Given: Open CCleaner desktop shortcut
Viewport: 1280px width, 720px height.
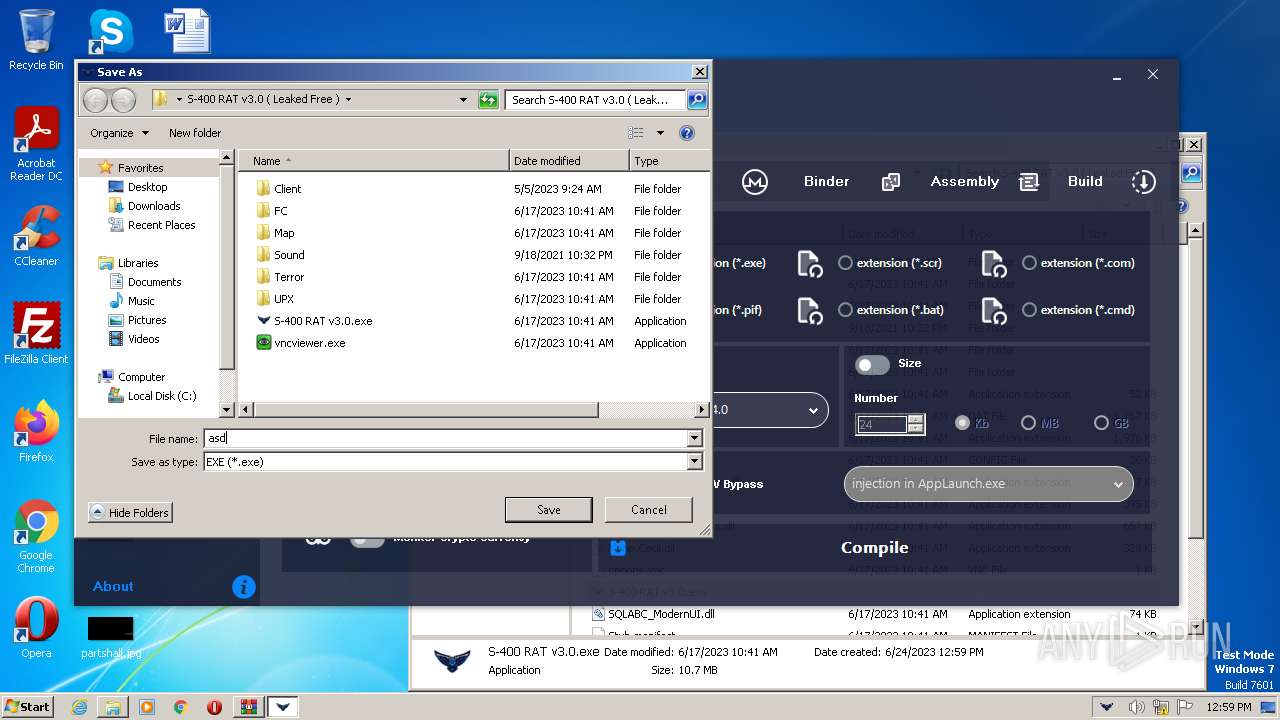Looking at the screenshot, I should pyautogui.click(x=36, y=236).
